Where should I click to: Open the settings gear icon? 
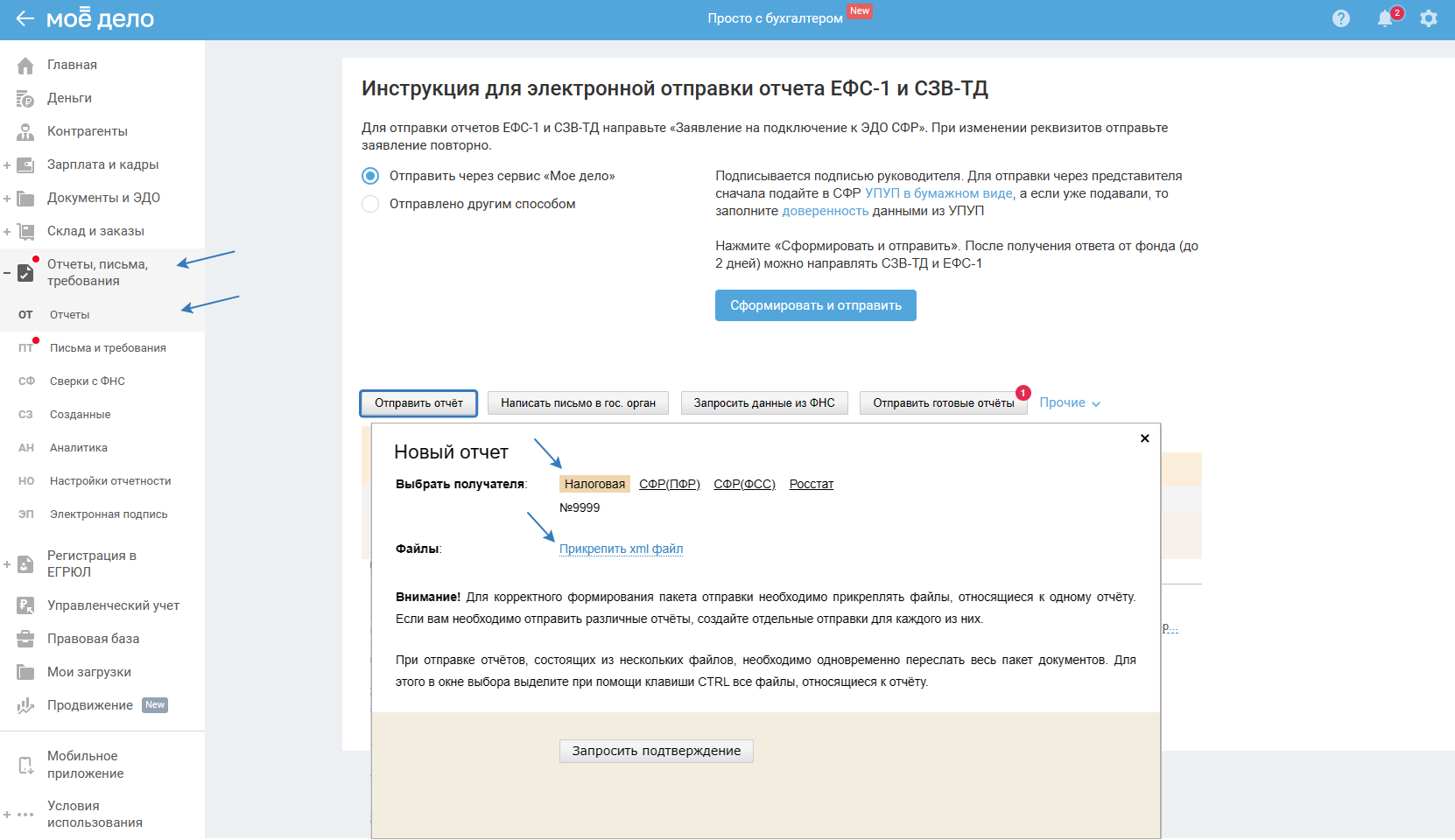[1429, 18]
